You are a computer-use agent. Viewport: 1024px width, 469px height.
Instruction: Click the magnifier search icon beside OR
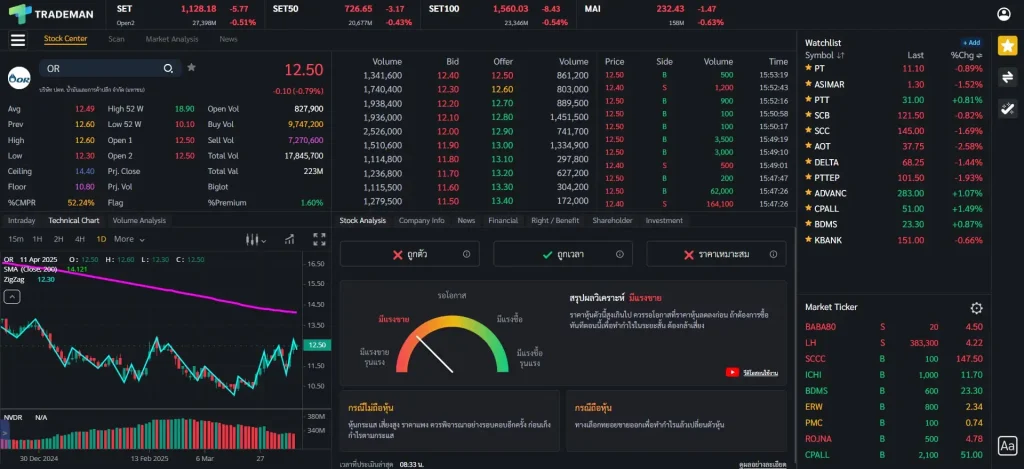point(168,69)
